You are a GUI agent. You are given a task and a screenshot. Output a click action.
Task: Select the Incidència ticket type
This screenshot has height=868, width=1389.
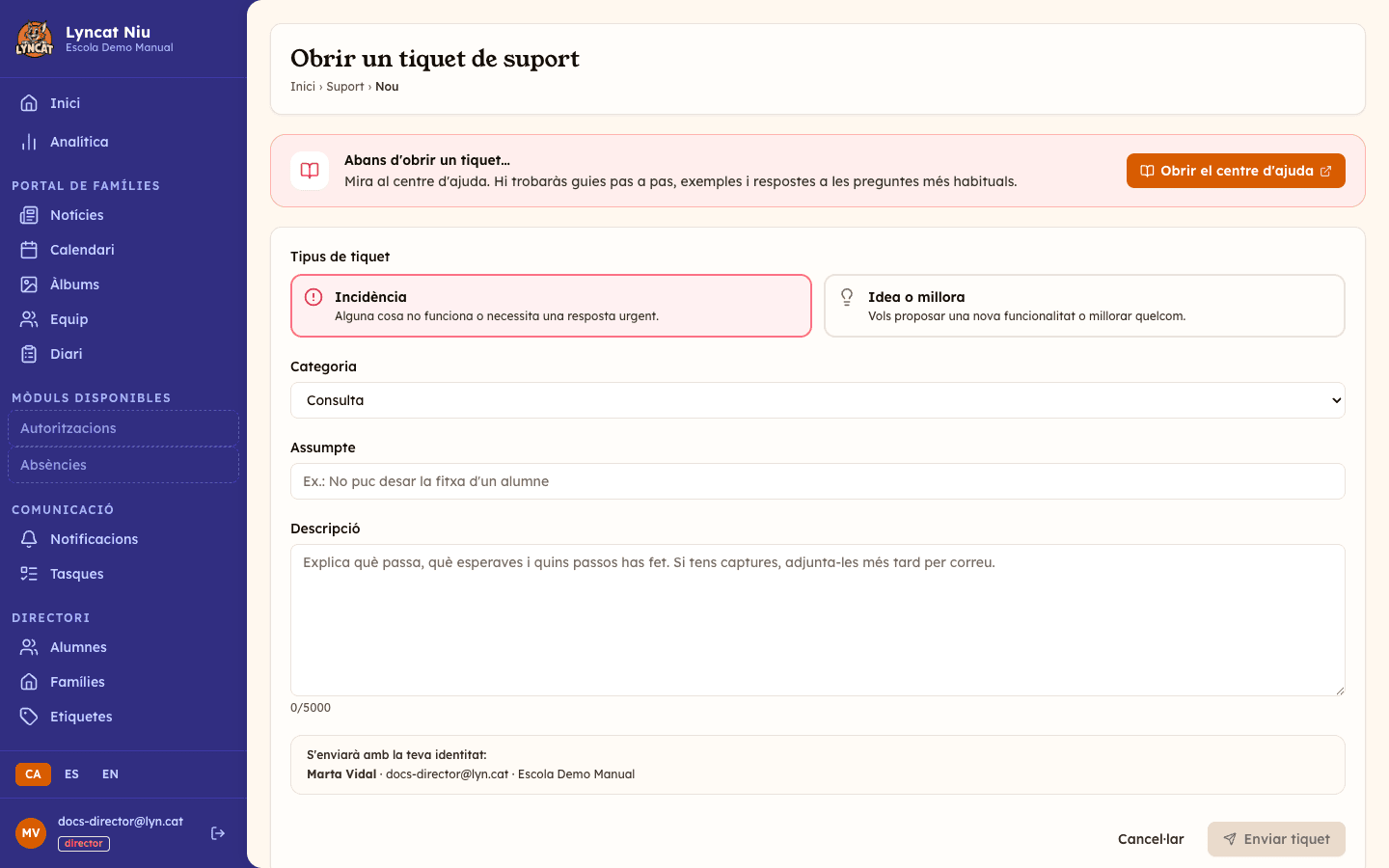tap(551, 306)
